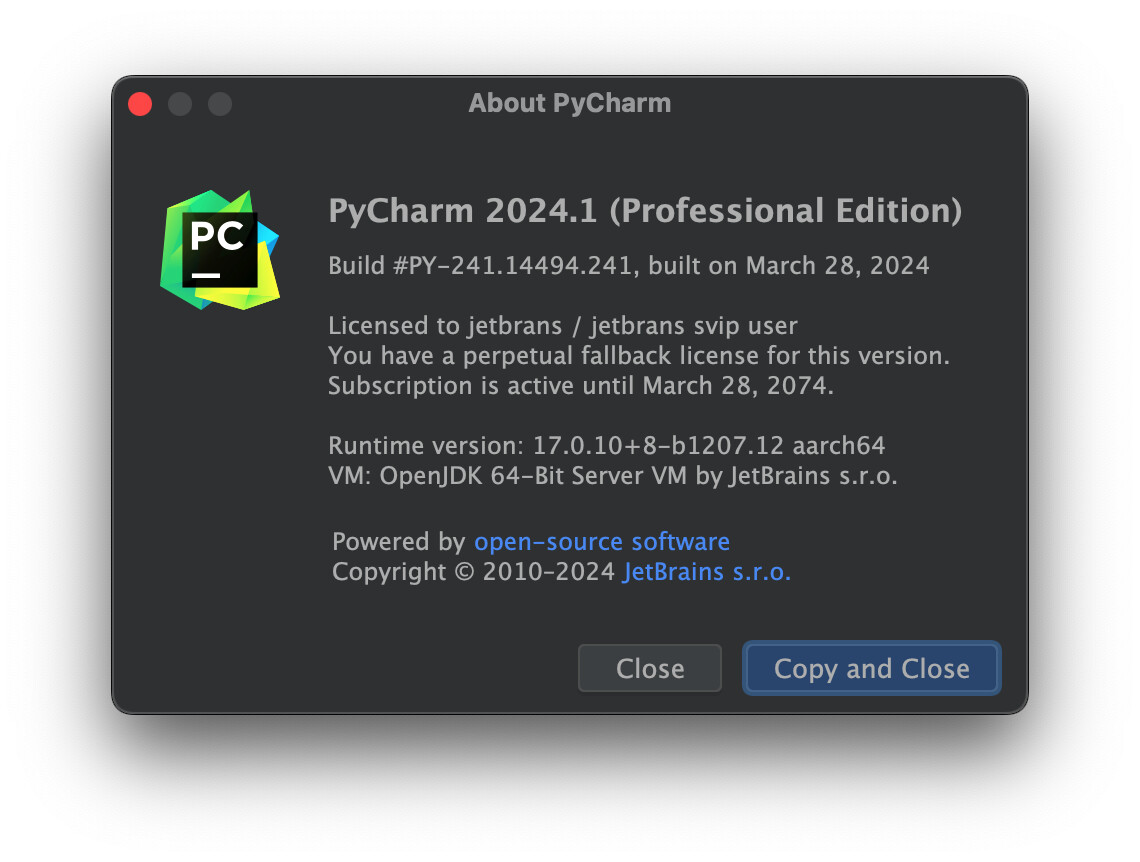Click the Copy and Close button
1140x862 pixels.
click(872, 668)
